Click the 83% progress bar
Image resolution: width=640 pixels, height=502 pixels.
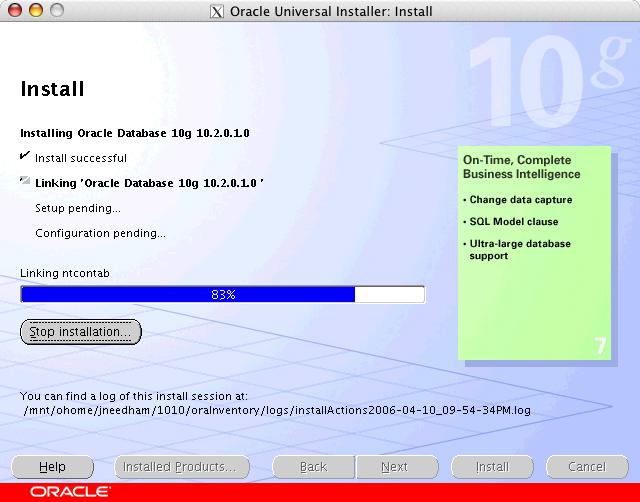click(x=222, y=294)
